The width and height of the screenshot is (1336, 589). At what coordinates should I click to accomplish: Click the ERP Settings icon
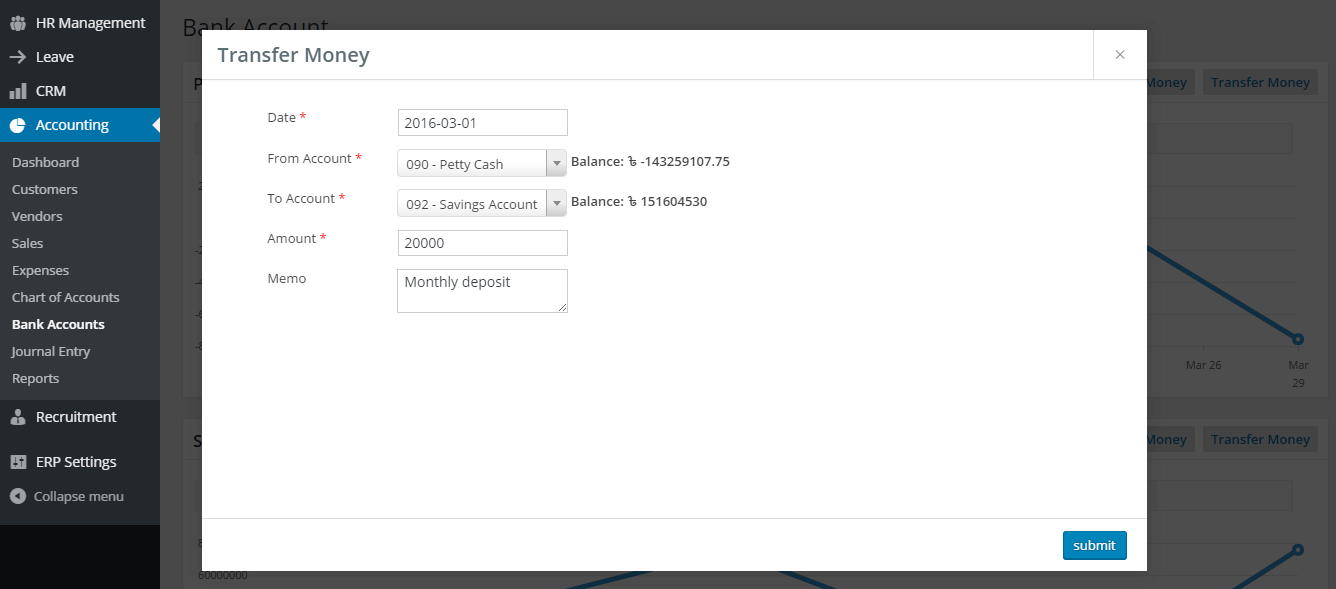[18, 461]
